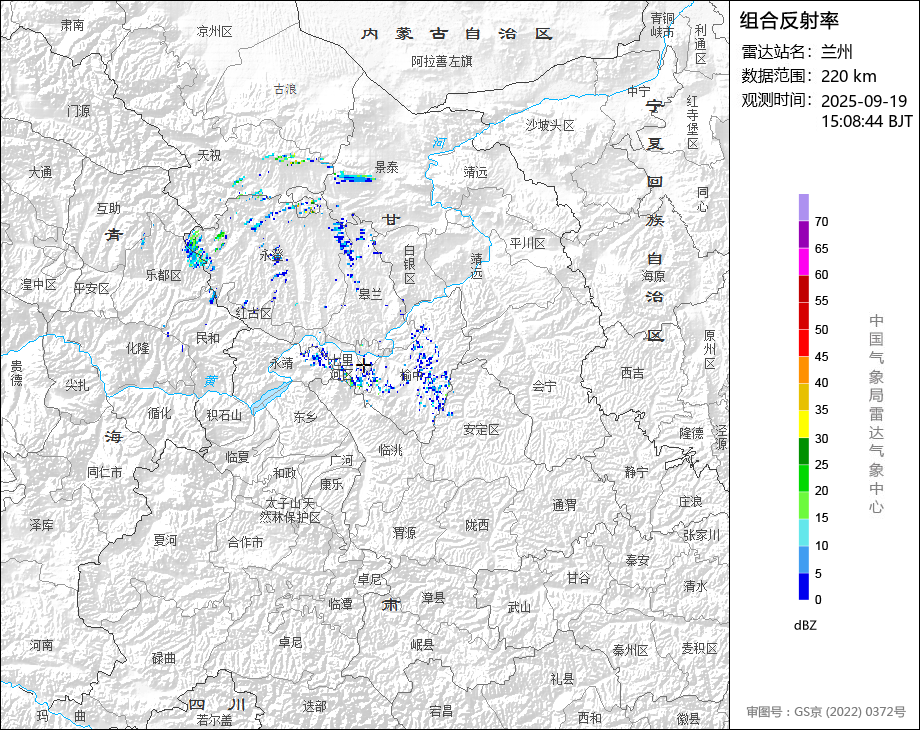This screenshot has width=920, height=730.
Task: Click the 秦州区 map label
Action: 630,650
